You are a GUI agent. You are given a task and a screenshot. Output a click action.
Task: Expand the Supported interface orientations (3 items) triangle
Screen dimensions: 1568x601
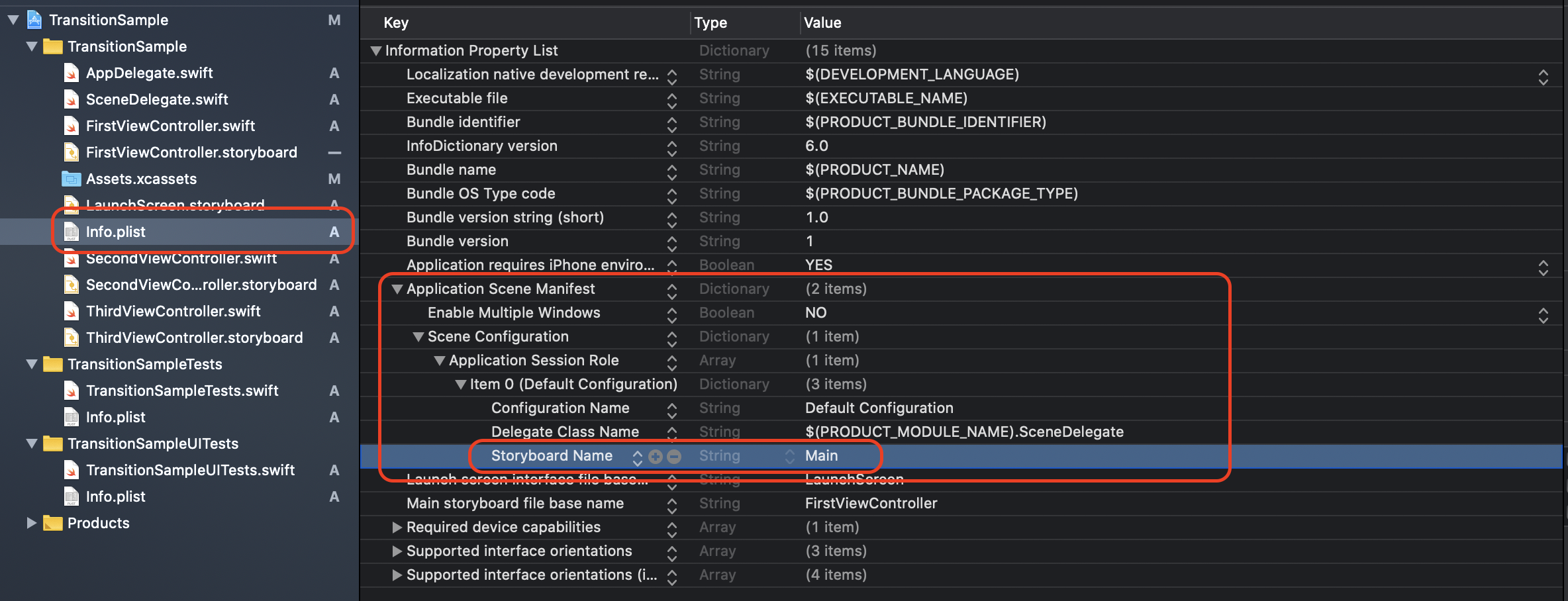coord(397,551)
